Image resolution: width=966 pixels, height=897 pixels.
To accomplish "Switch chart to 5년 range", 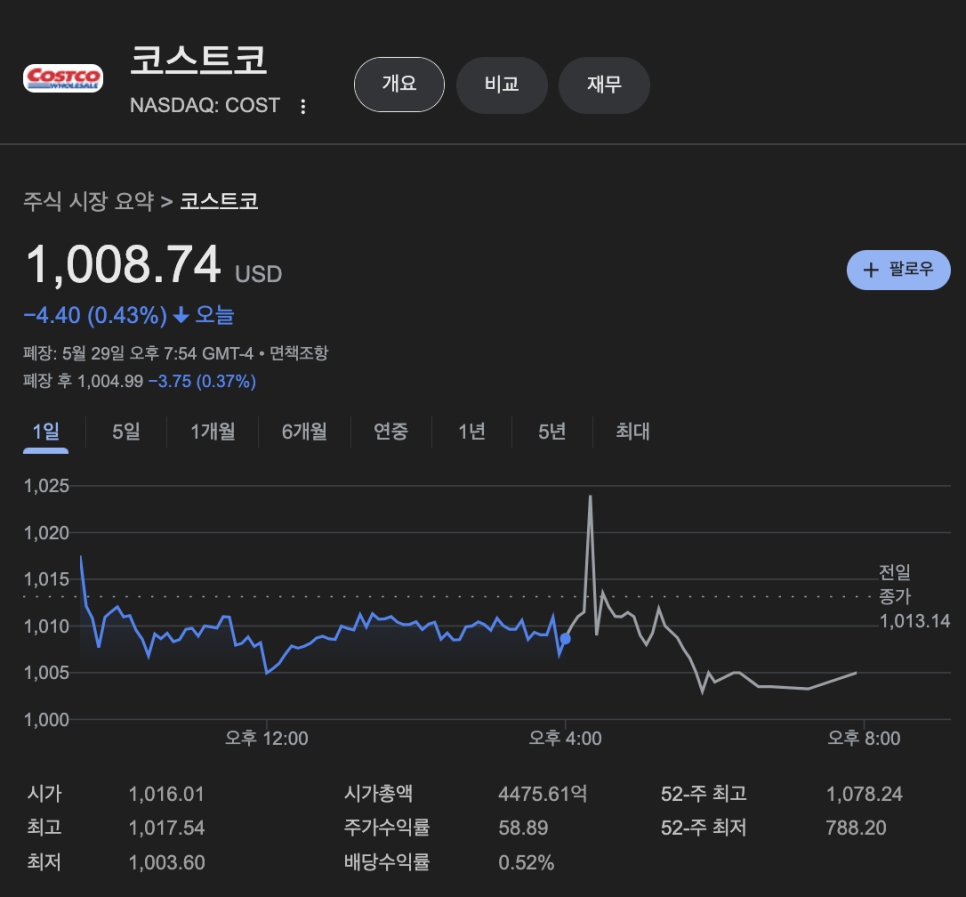I will [x=552, y=431].
